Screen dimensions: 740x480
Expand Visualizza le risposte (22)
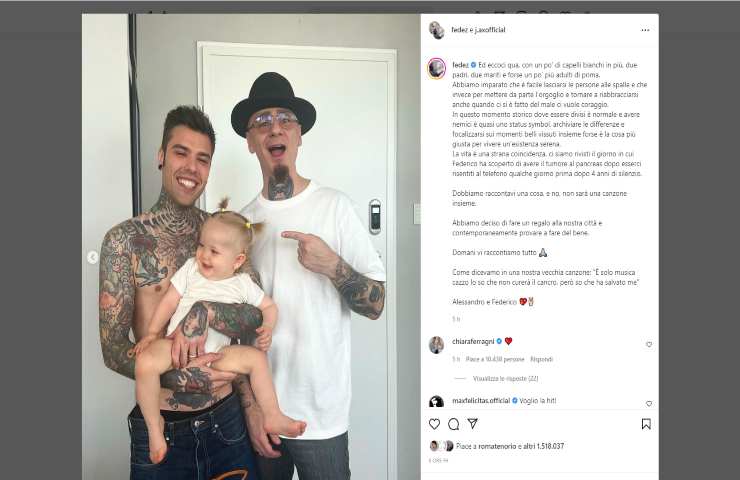coord(505,379)
